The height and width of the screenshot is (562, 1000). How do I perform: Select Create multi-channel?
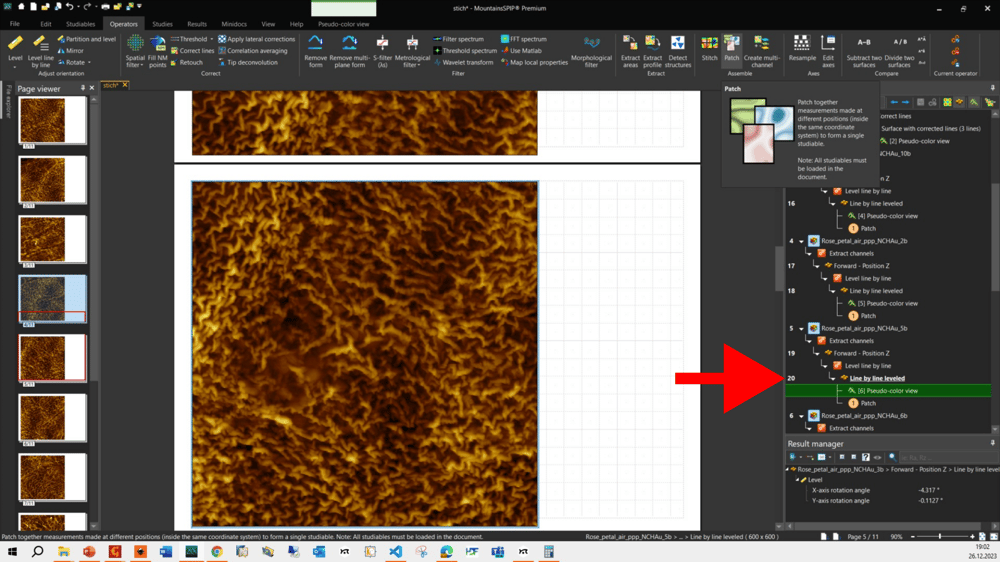coord(761,51)
